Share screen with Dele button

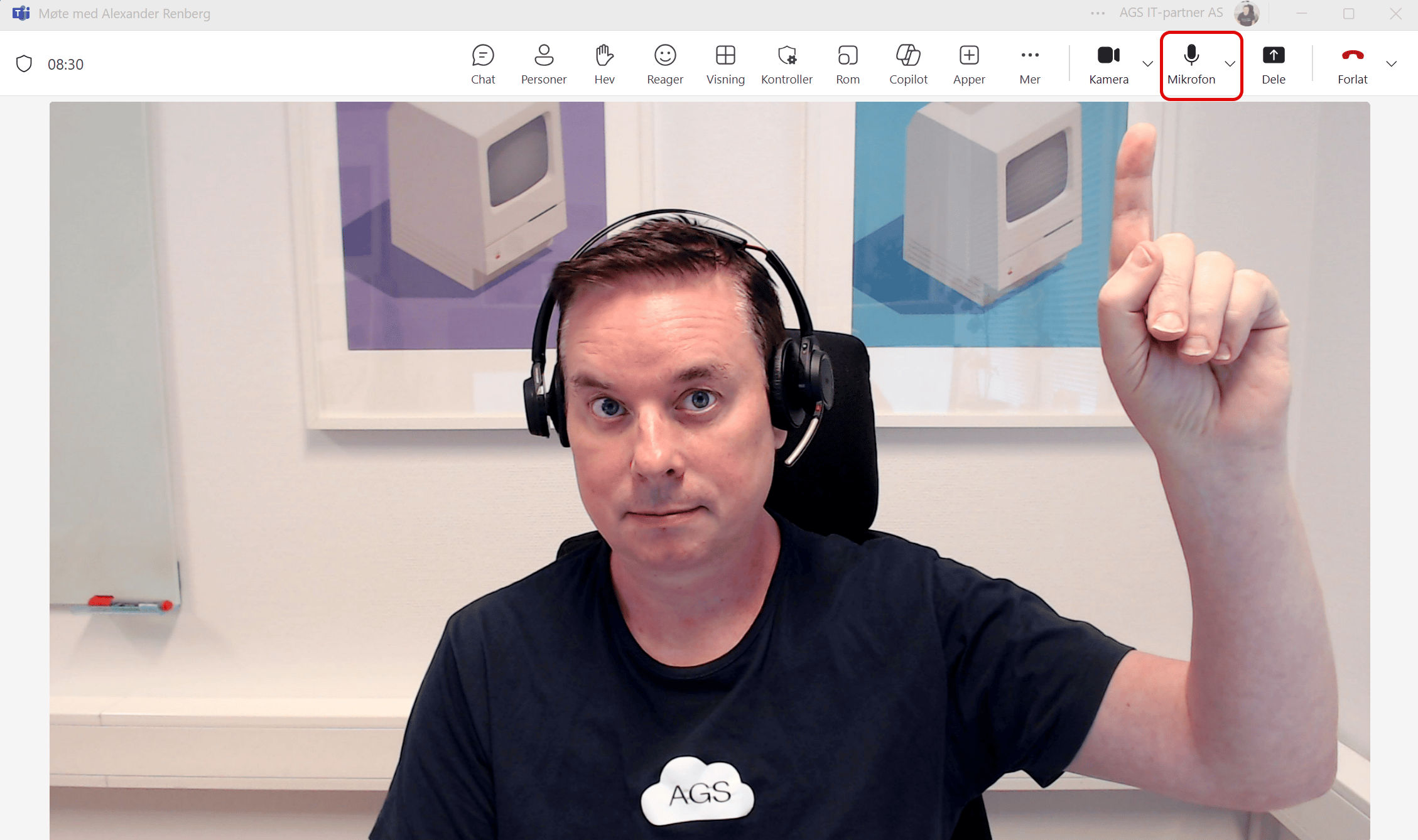(1273, 63)
